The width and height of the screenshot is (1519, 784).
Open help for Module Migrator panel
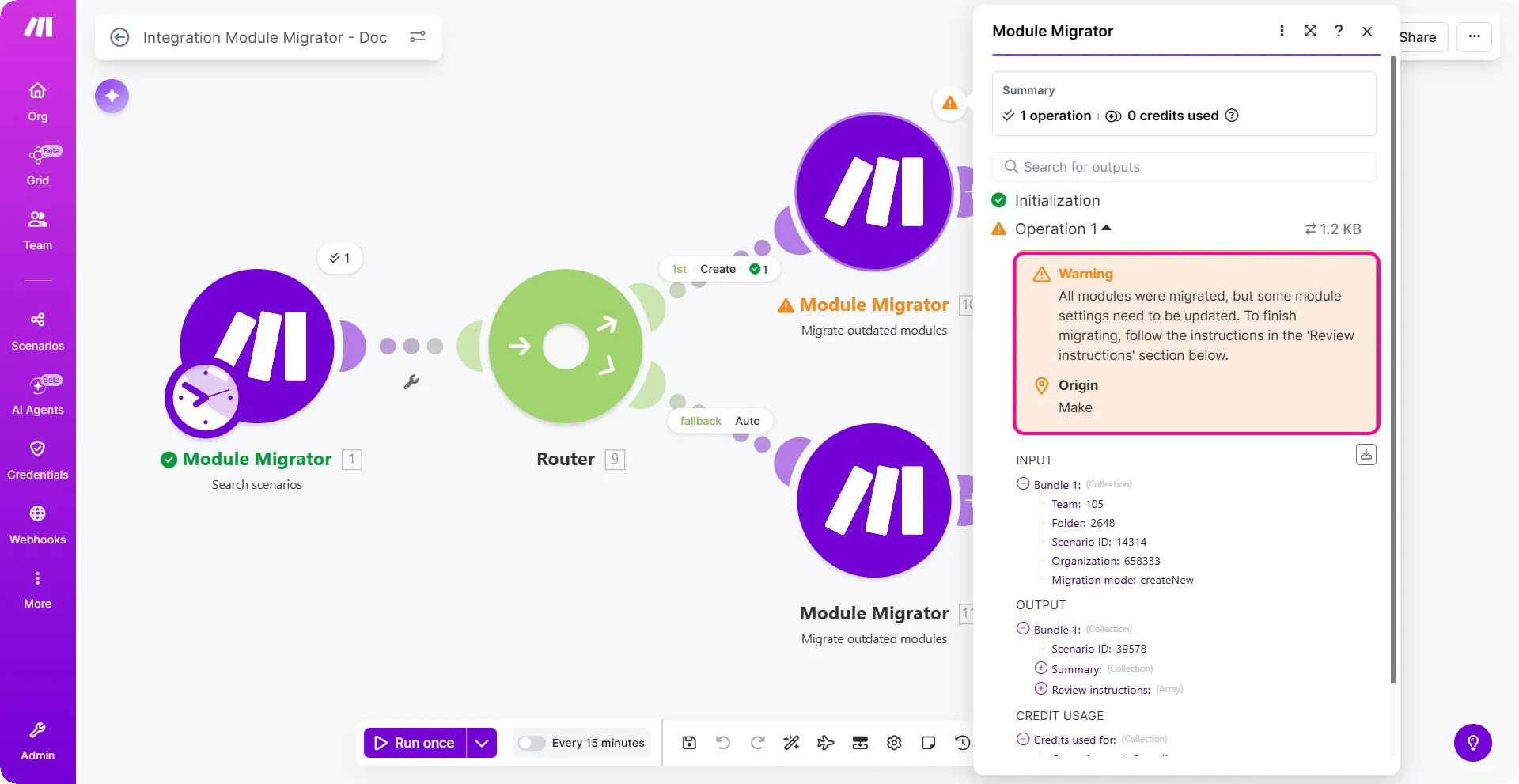click(1339, 31)
